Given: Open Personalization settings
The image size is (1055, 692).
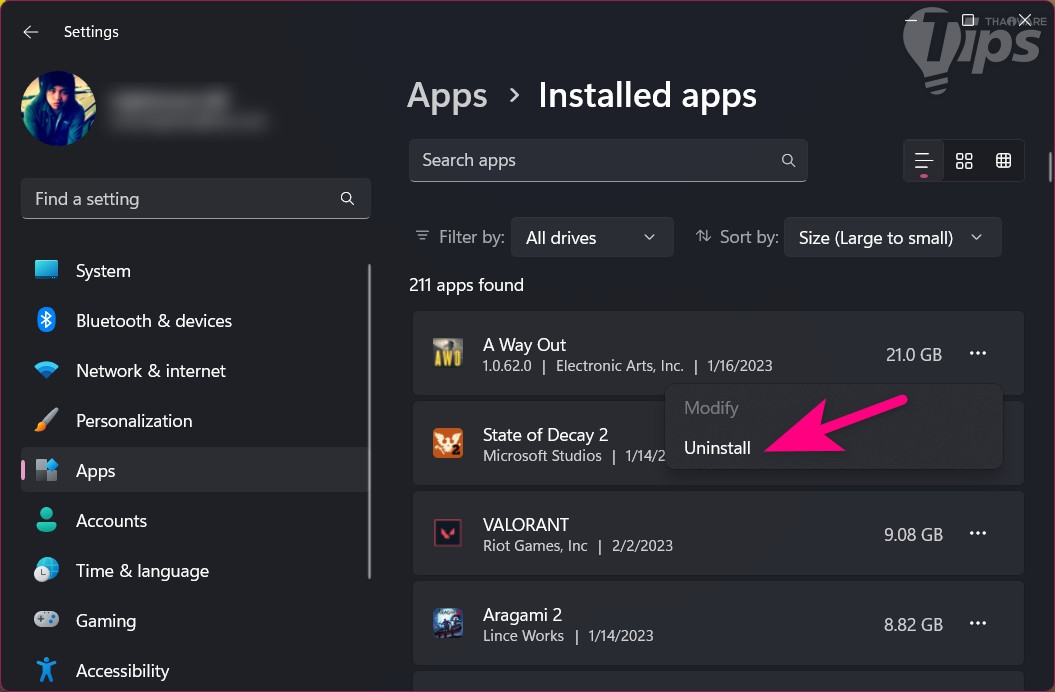Looking at the screenshot, I should point(133,421).
